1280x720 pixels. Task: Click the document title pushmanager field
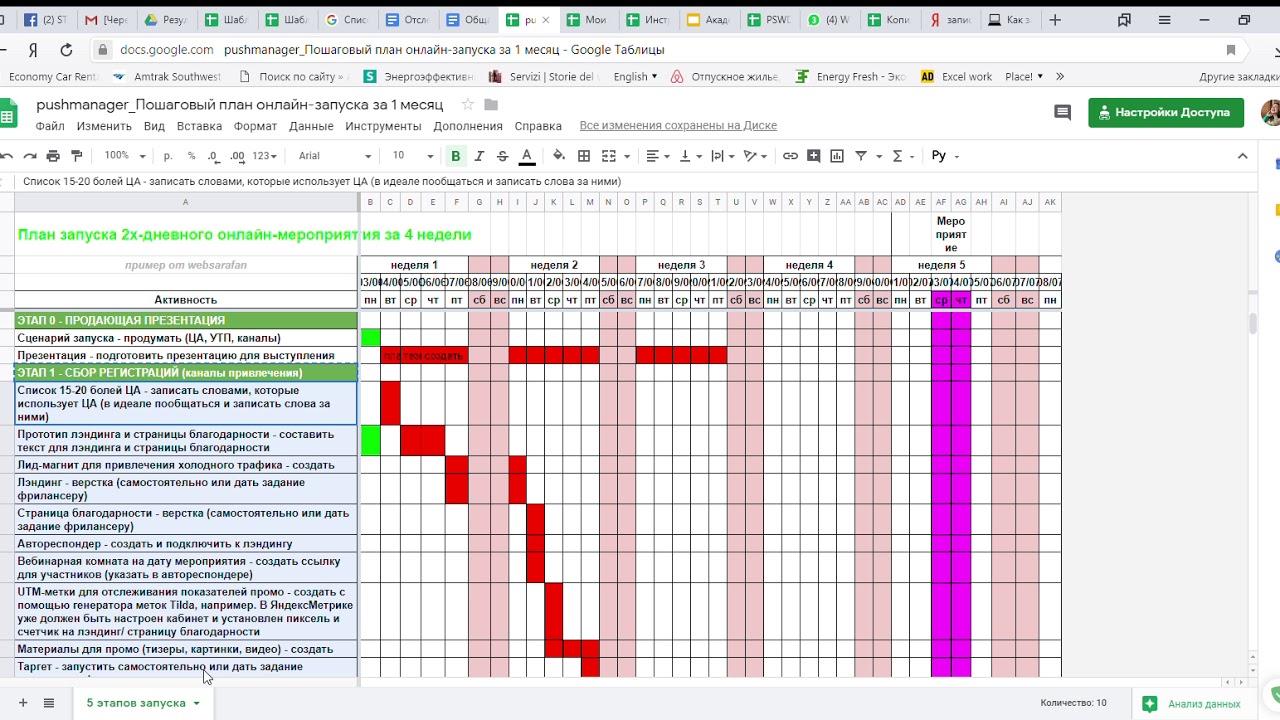pyautogui.click(x=240, y=105)
